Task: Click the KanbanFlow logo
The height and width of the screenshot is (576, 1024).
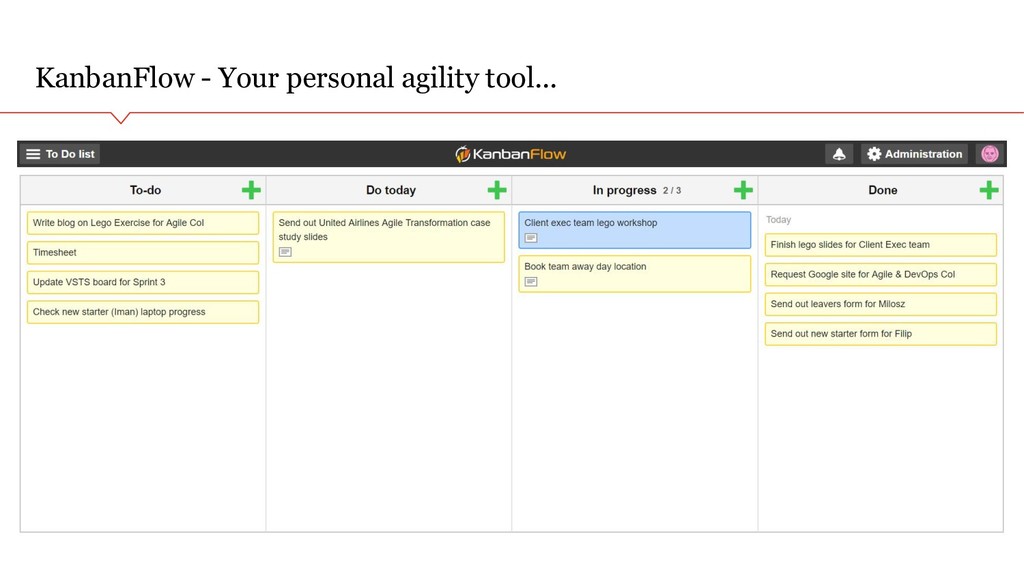Action: tap(511, 154)
